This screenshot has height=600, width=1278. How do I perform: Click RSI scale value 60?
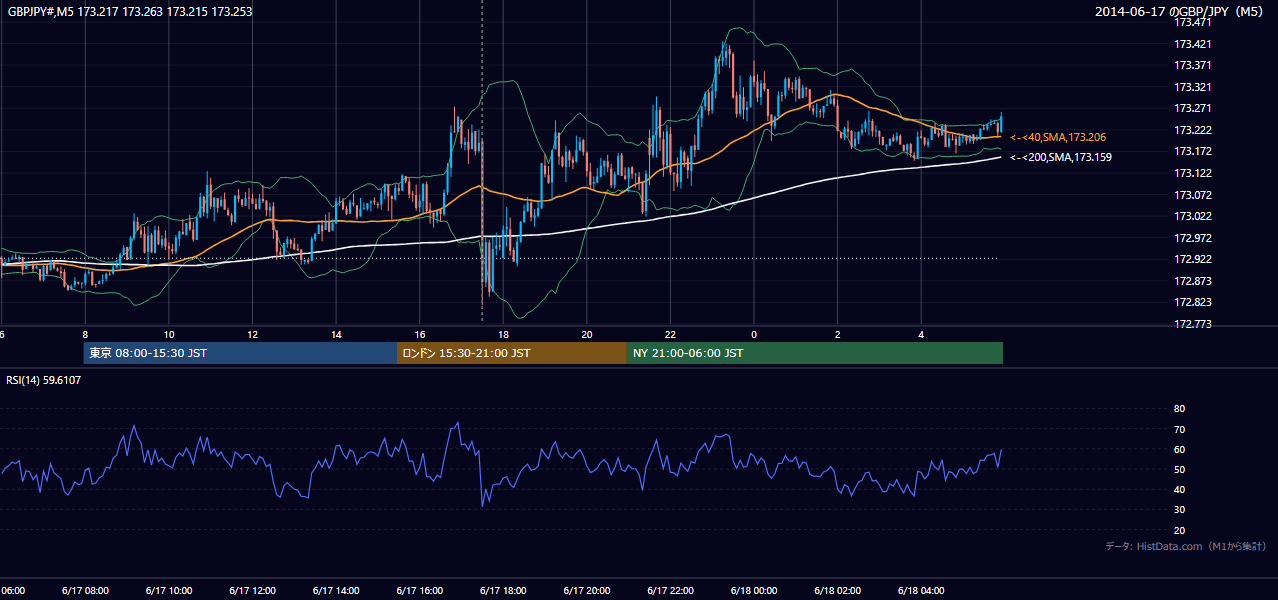1179,449
